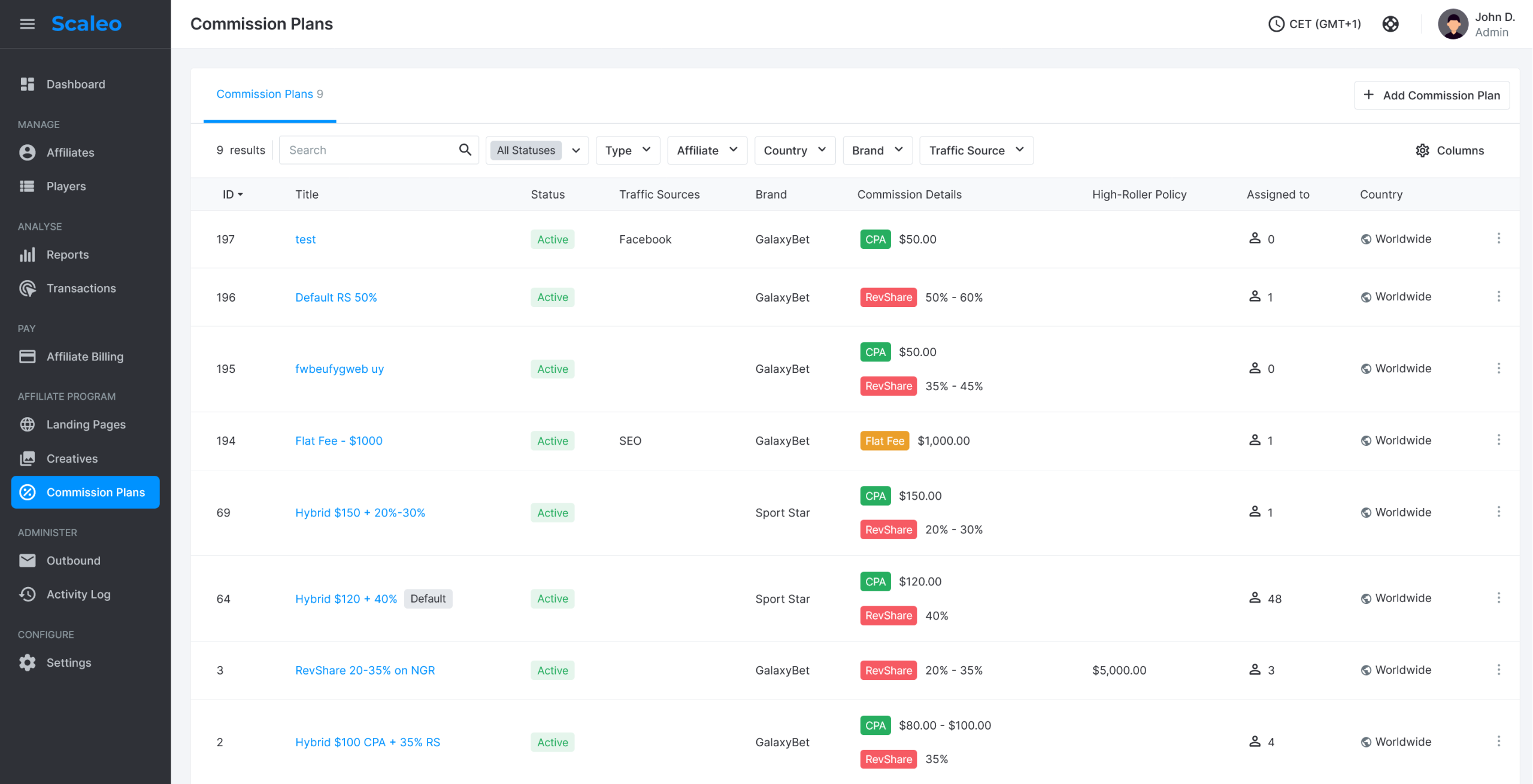Click the Dashboard sidebar icon
Viewport: 1533px width, 784px height.
[28, 84]
